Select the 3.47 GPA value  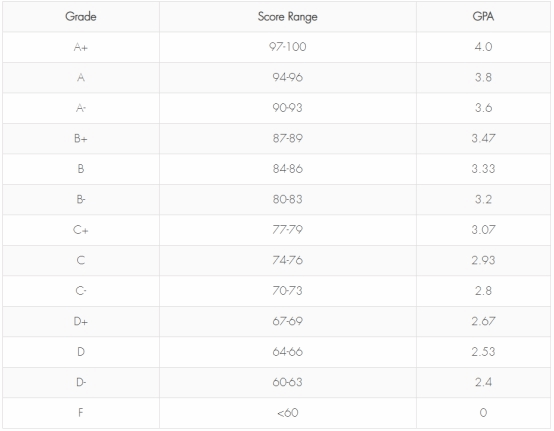coord(483,138)
